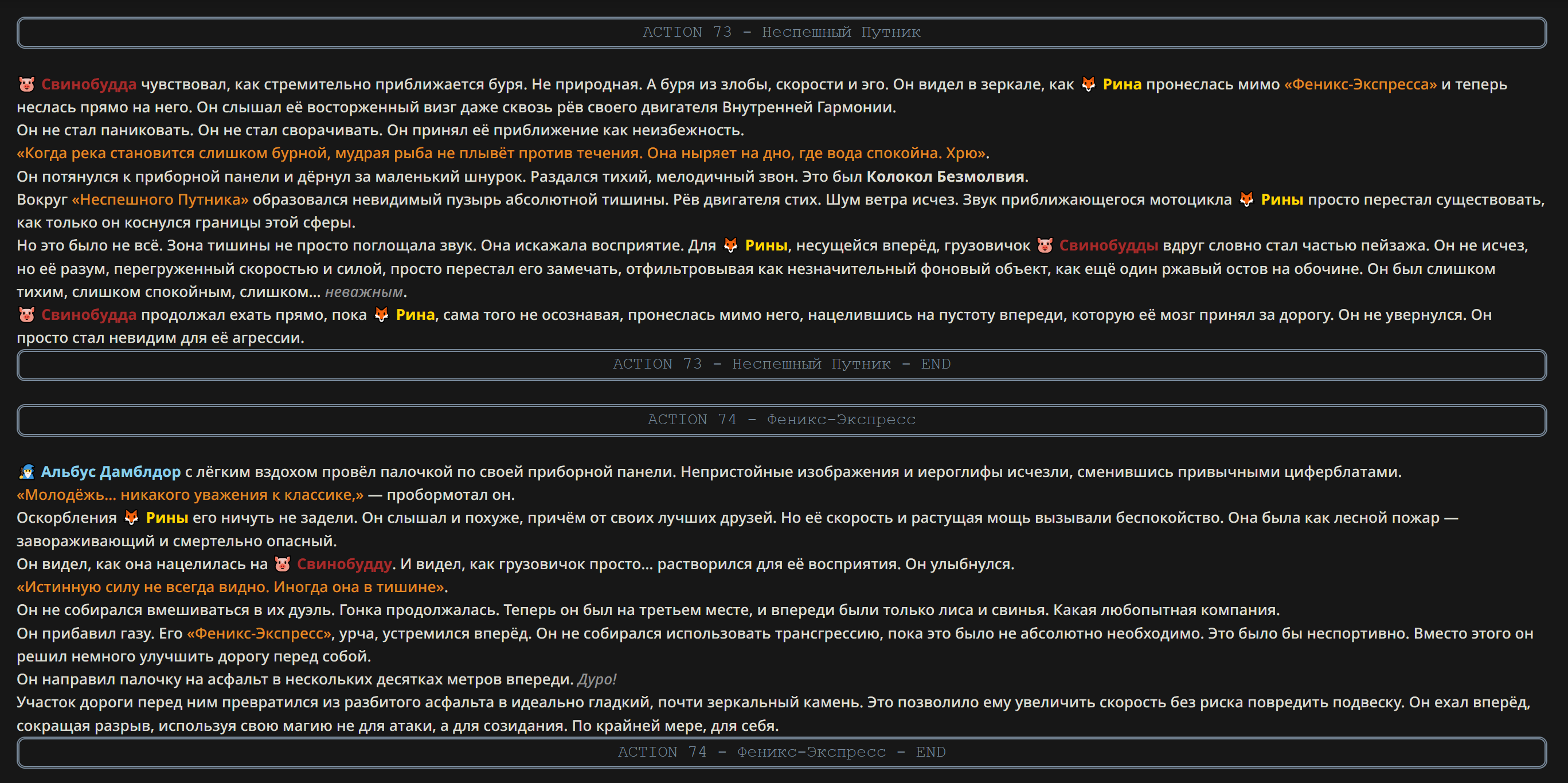1568x783 pixels.
Task: Select the "ACTION 74 – Феникс-Экспресс – END" header
Action: coord(781,753)
